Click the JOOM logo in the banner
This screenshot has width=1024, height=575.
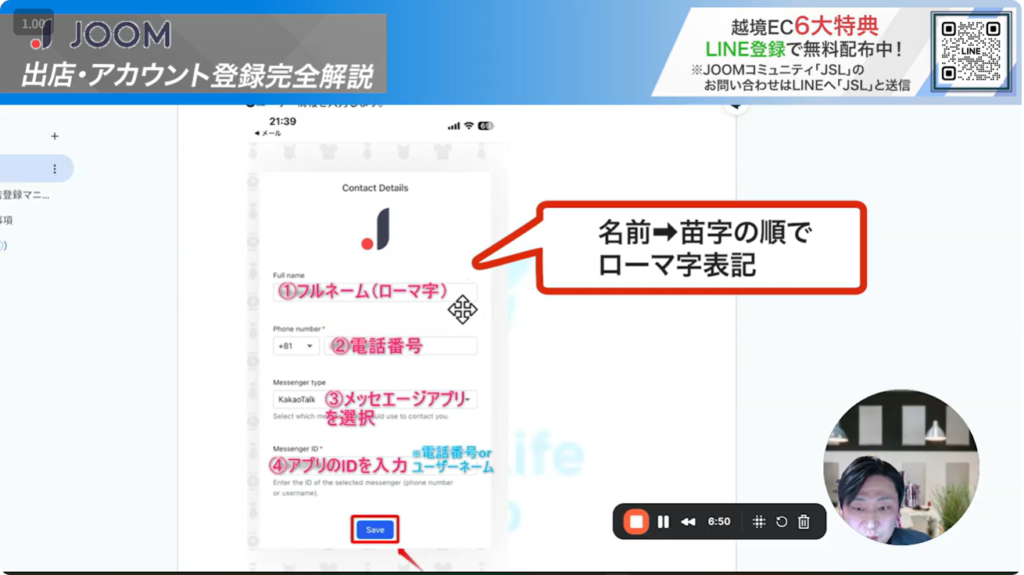click(x=100, y=36)
